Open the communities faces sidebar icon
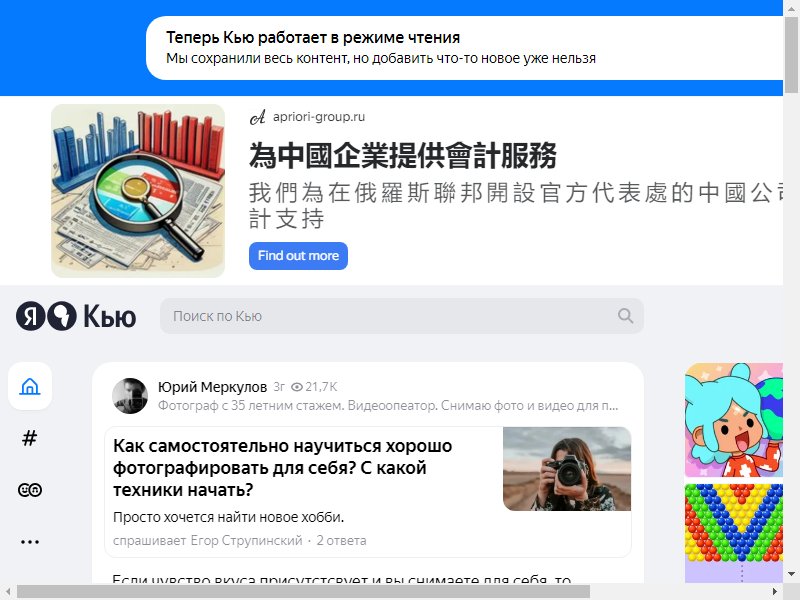The width and height of the screenshot is (800, 600). click(x=30, y=490)
